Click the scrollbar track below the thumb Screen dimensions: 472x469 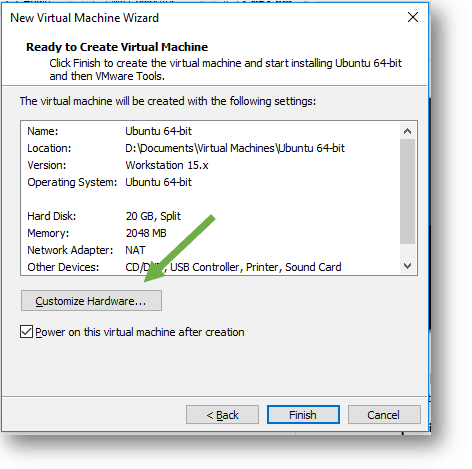tap(407, 251)
